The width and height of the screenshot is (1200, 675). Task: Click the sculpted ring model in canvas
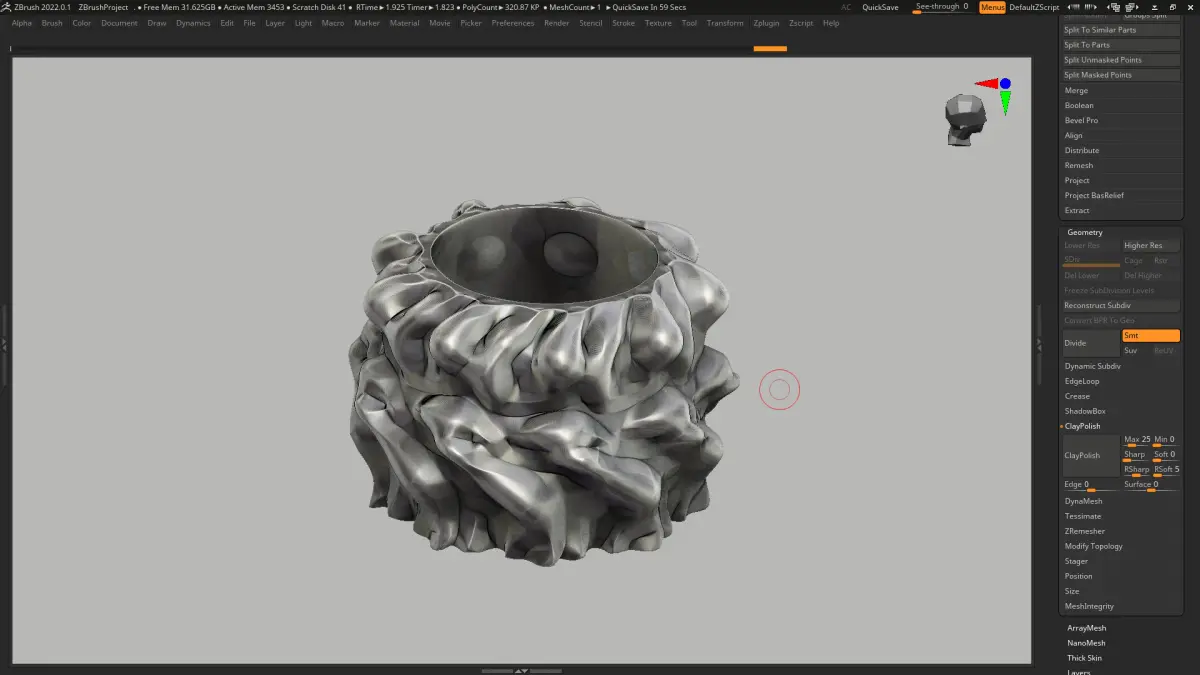pyautogui.click(x=543, y=380)
